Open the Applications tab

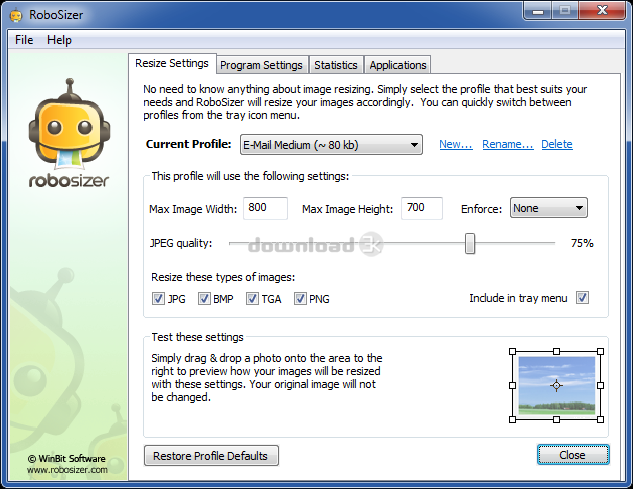398,65
